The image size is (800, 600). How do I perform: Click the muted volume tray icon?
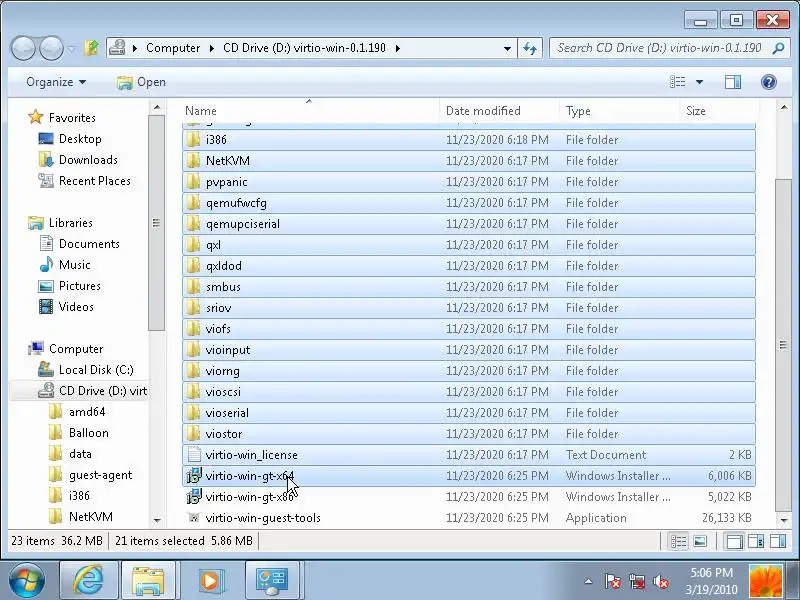(661, 581)
